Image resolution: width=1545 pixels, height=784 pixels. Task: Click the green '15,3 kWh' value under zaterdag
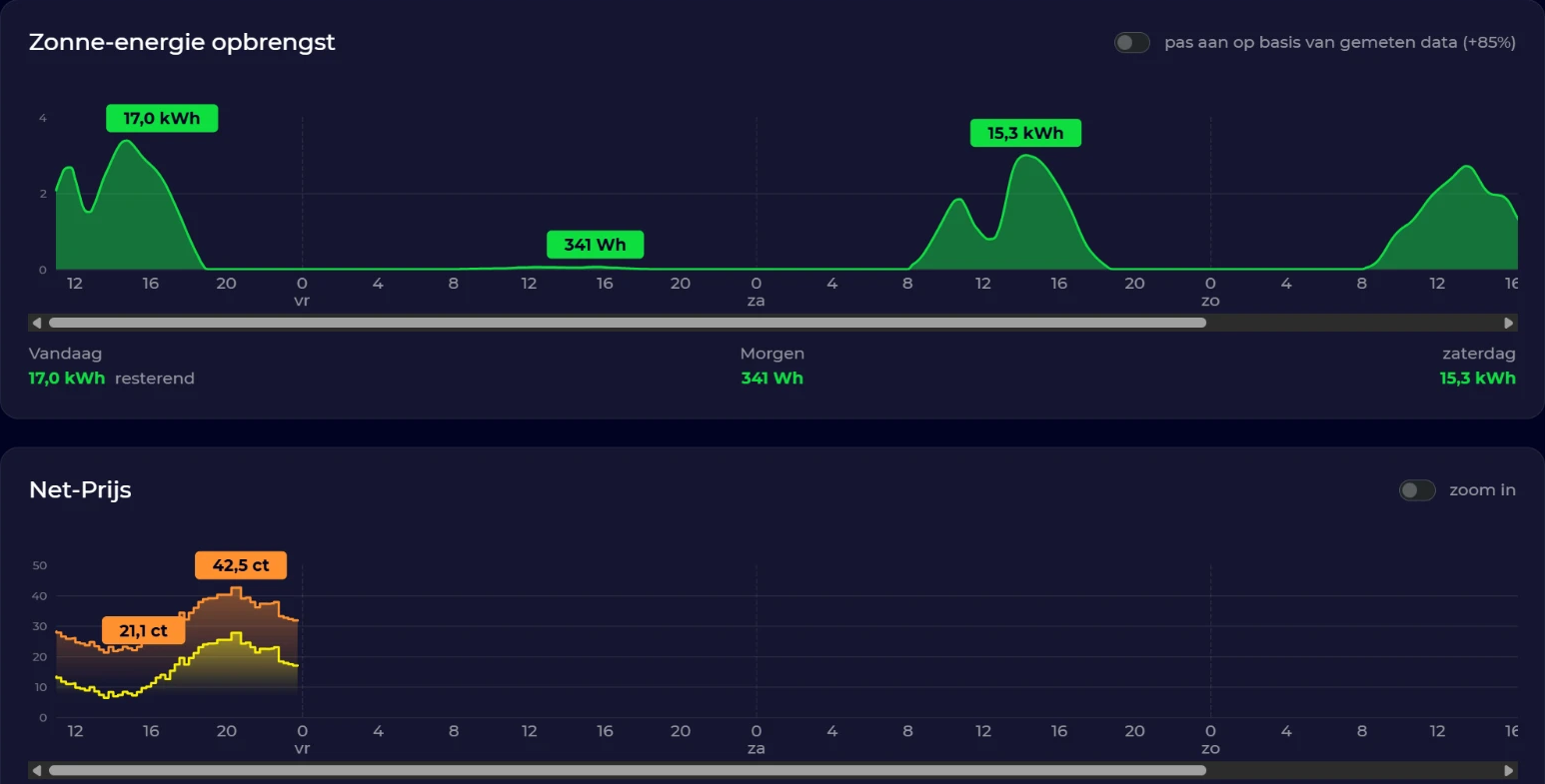click(x=1477, y=378)
